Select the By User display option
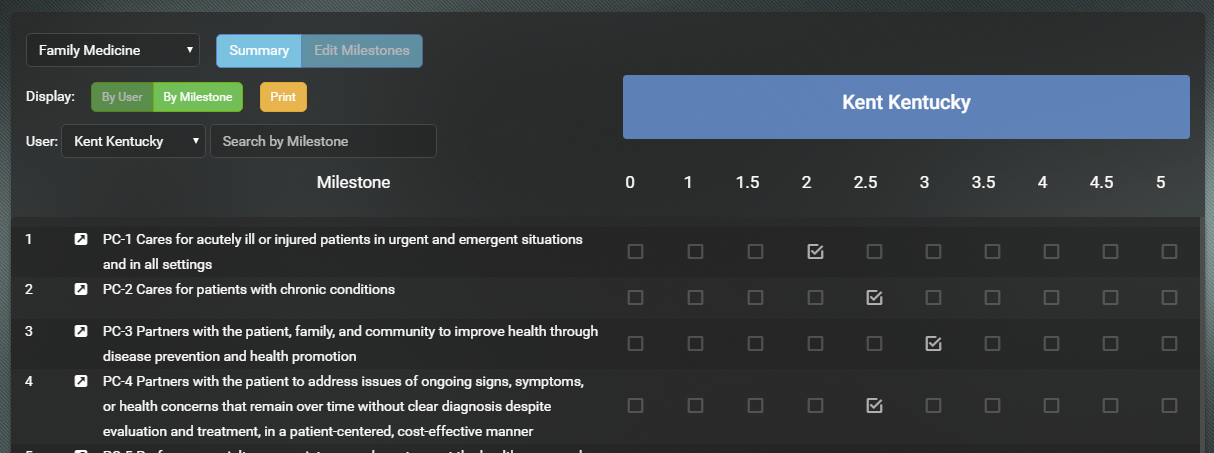Screen dimensions: 1214x453 [122, 97]
